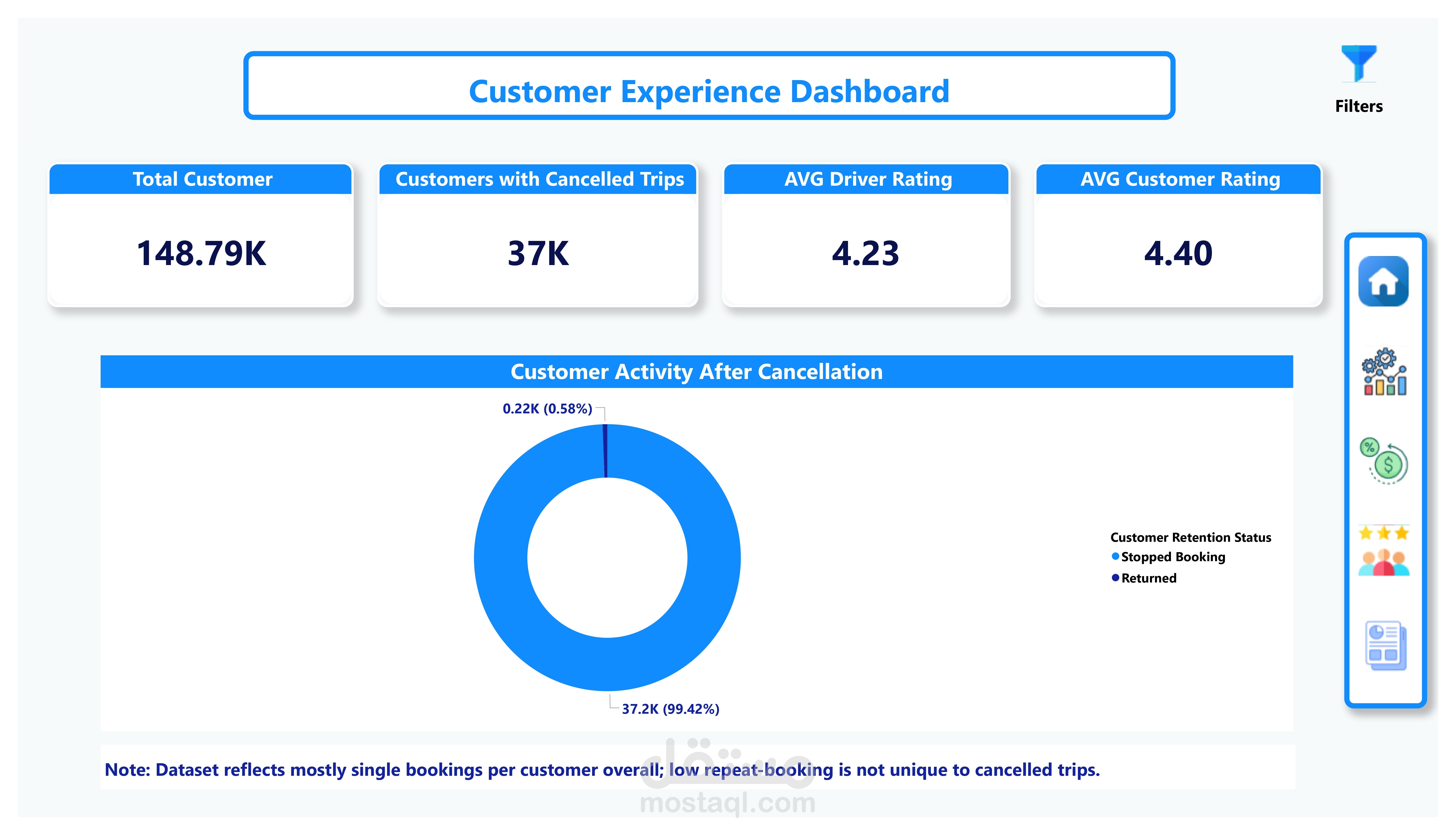Click the Filters label
Image resolution: width=1456 pixels, height=835 pixels.
point(1359,106)
